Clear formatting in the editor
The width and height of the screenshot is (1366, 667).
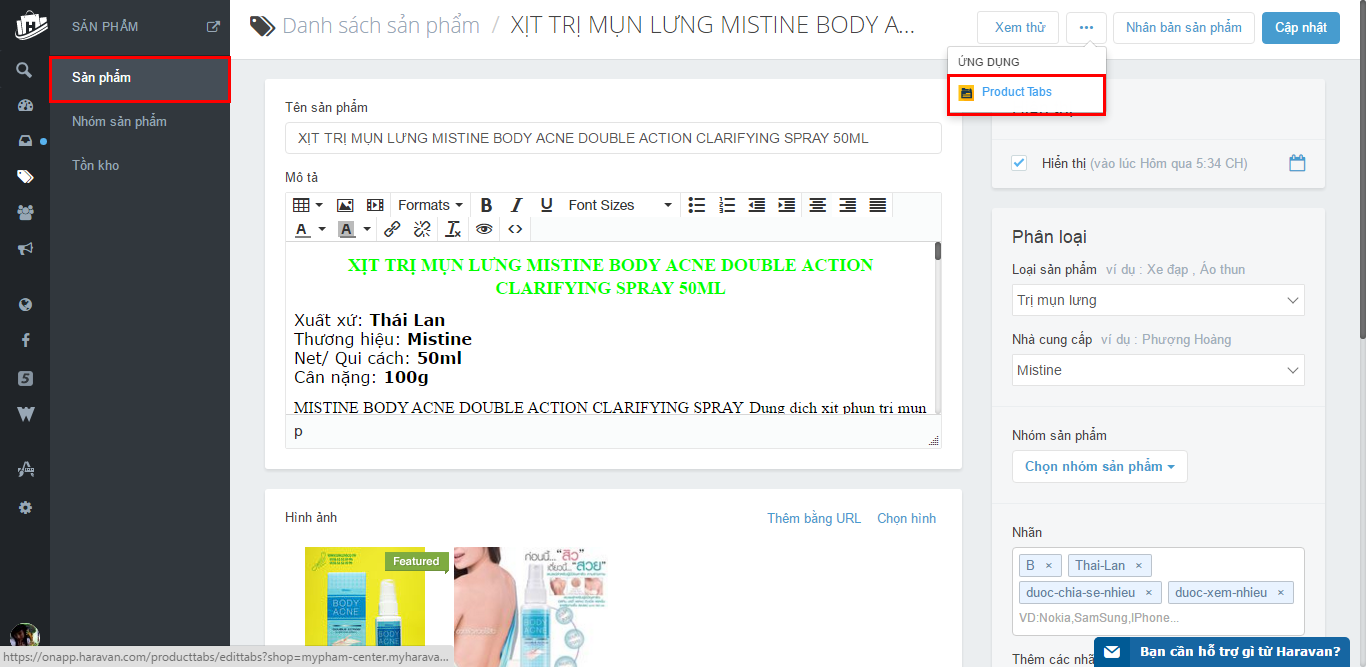(x=453, y=229)
